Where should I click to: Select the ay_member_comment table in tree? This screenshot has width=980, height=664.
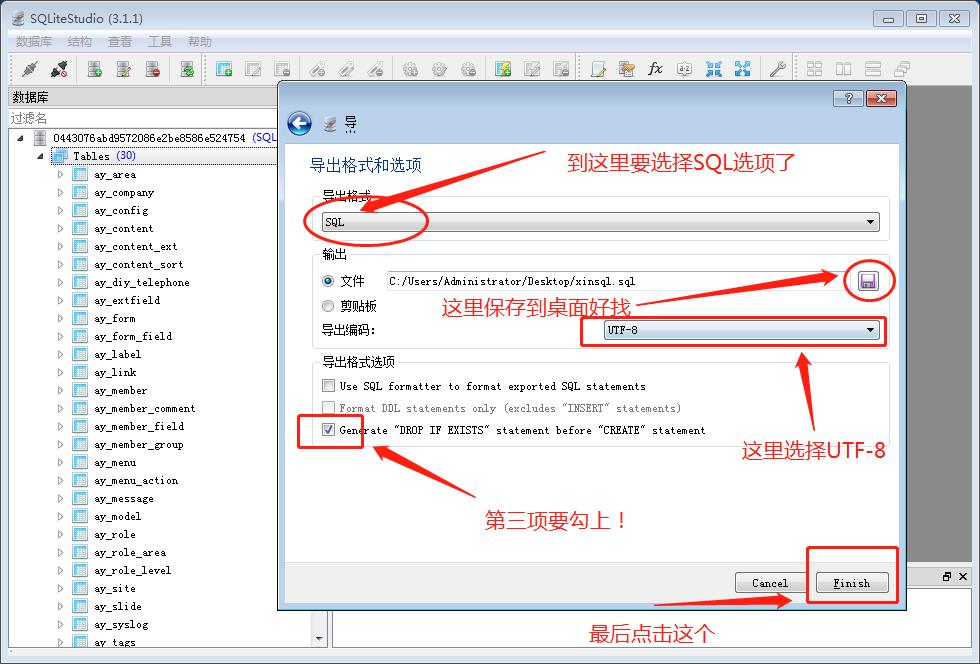click(x=145, y=408)
